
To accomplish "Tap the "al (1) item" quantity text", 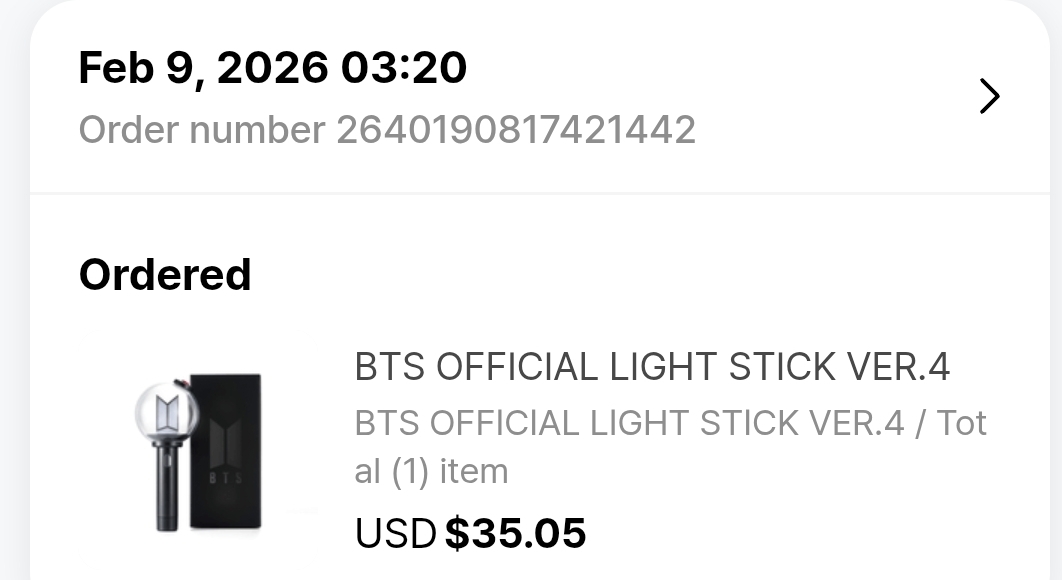I will (431, 470).
